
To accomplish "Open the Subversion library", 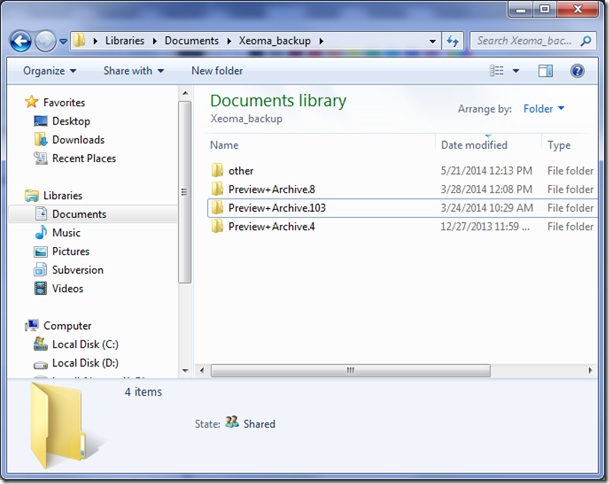I will click(78, 270).
